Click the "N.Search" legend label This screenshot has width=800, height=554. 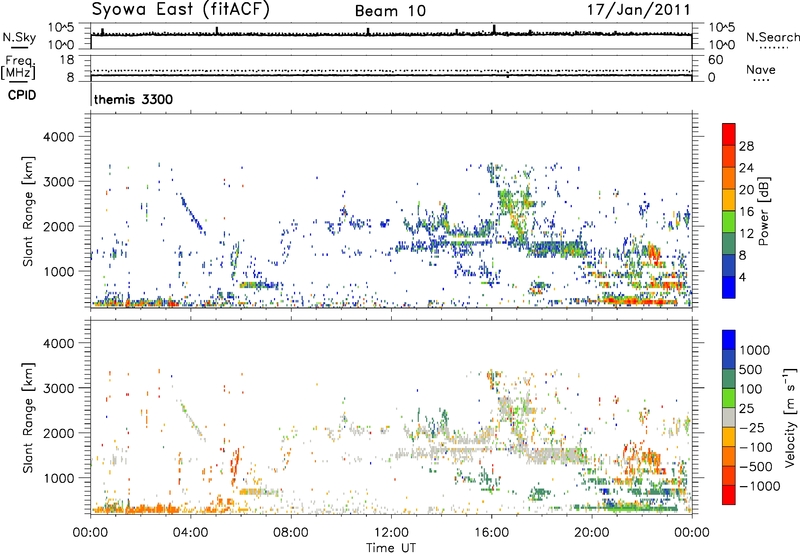click(772, 37)
